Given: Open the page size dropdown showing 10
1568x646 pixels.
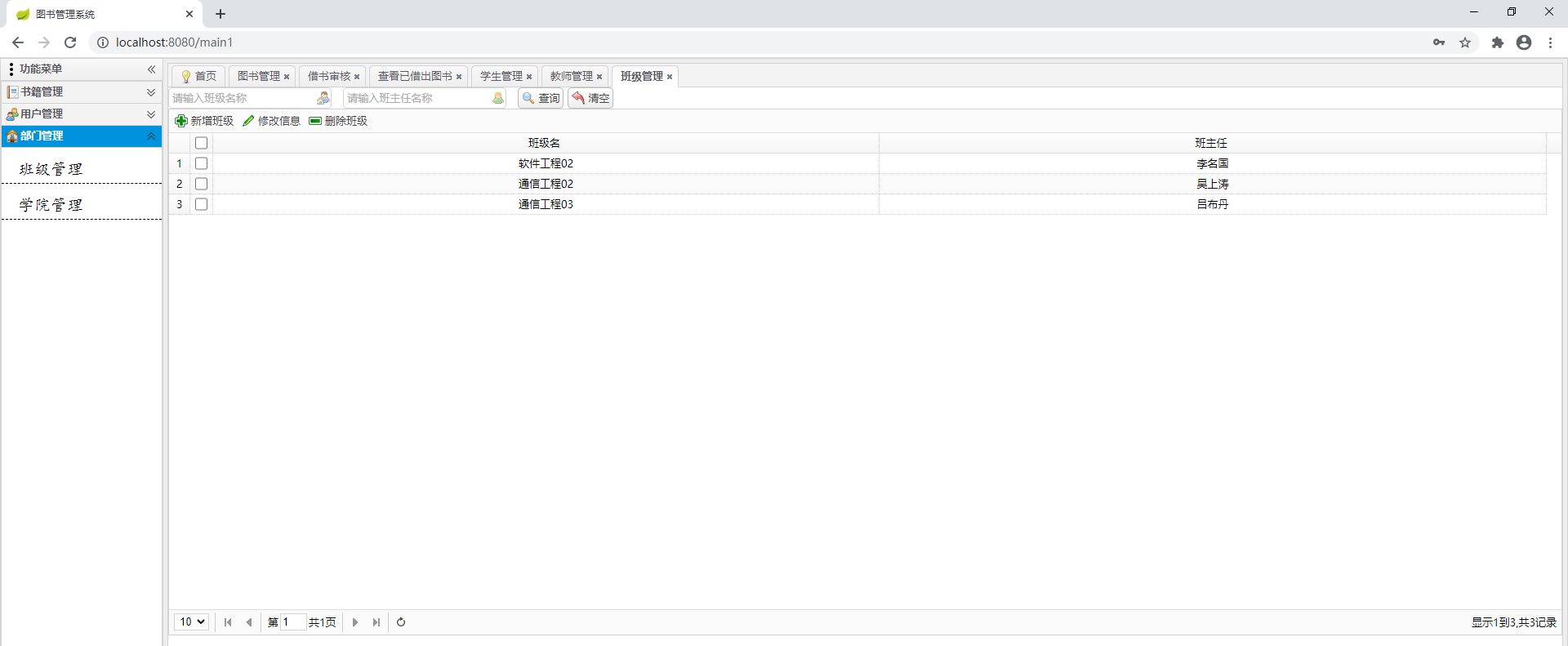Looking at the screenshot, I should [192, 622].
